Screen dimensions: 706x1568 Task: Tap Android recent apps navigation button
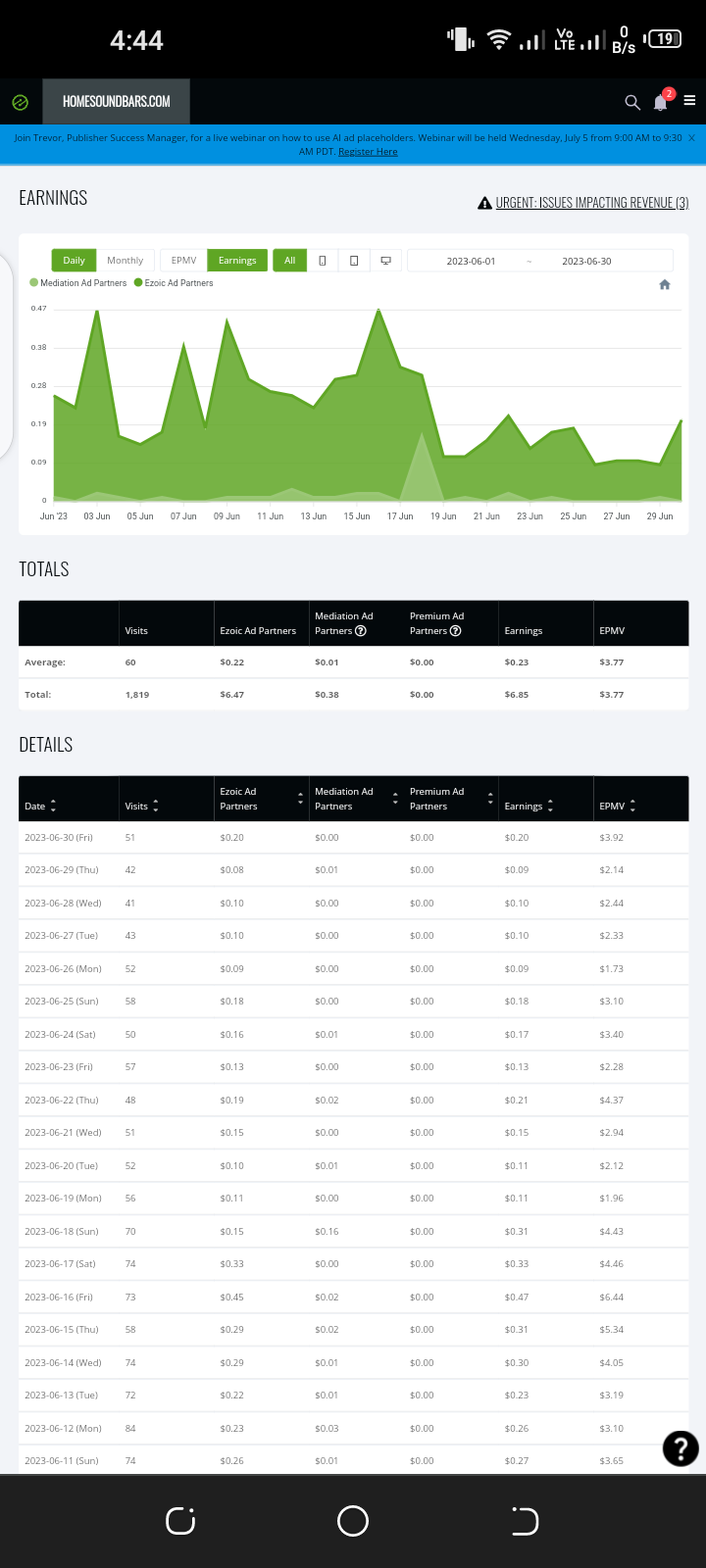pyautogui.click(x=180, y=1521)
